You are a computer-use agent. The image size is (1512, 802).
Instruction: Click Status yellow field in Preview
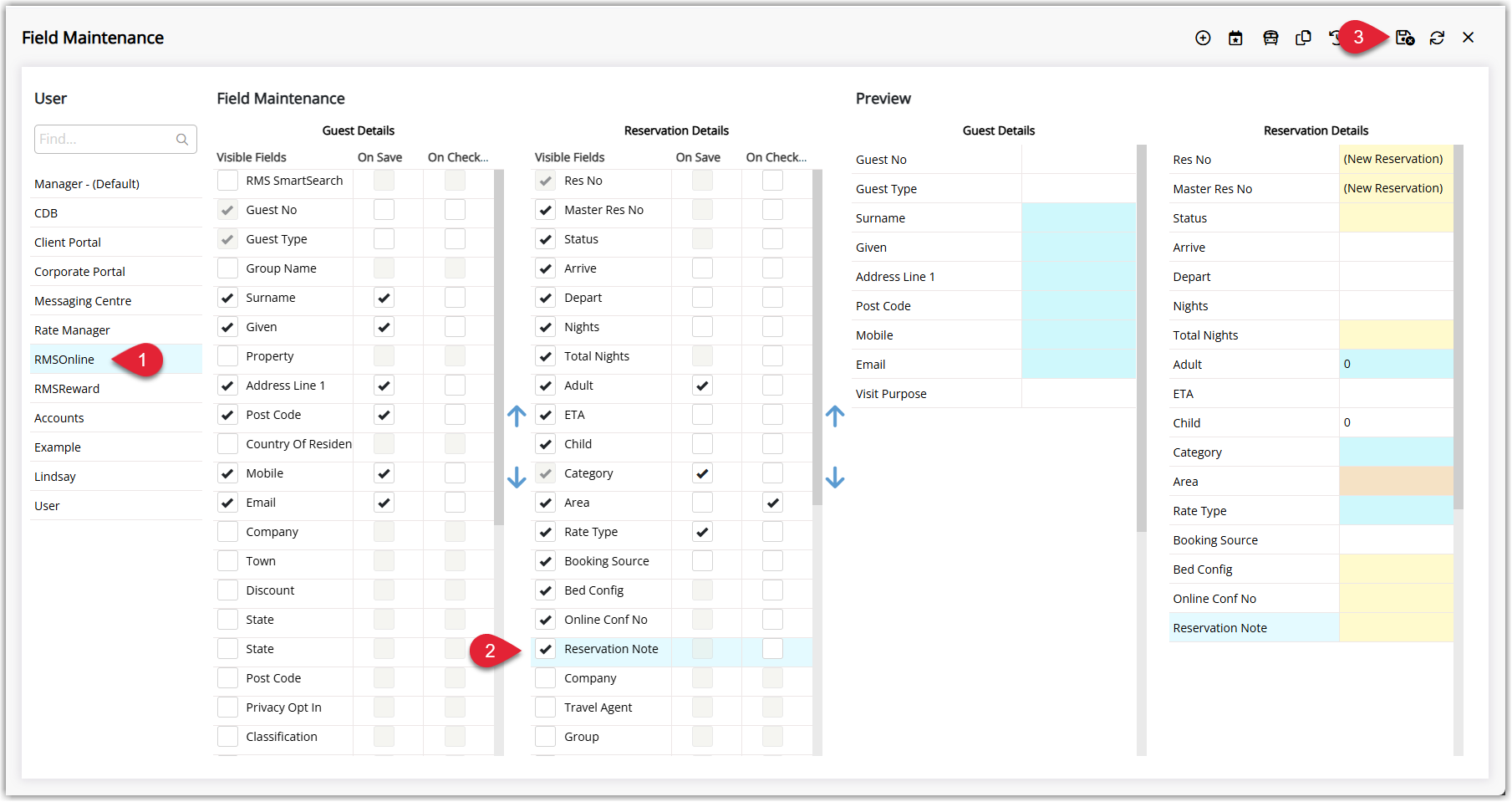(1396, 218)
